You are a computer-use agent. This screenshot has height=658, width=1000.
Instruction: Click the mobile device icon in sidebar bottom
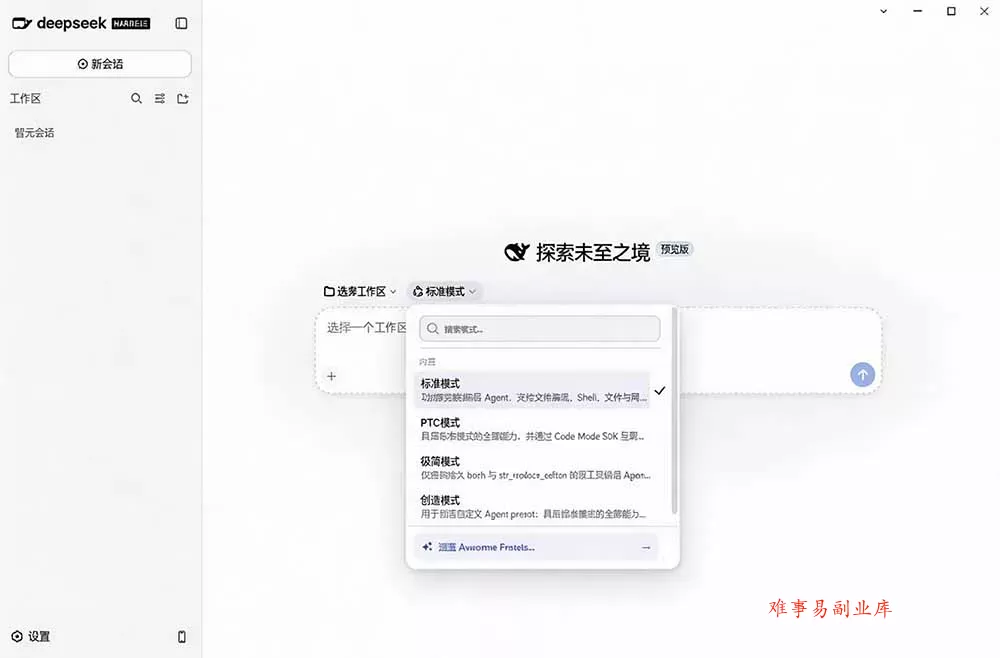[x=182, y=636]
